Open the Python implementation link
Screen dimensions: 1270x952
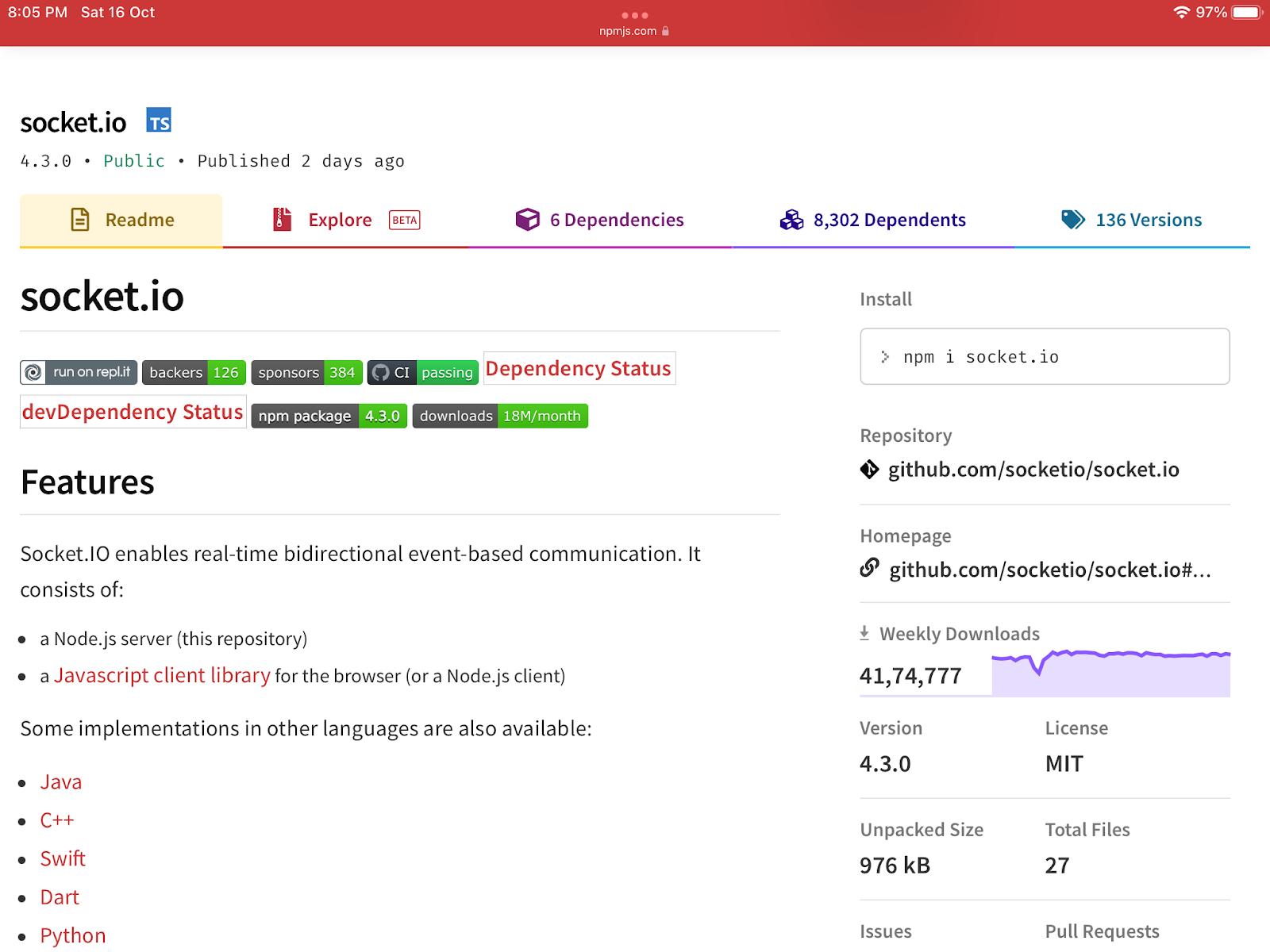pos(73,935)
